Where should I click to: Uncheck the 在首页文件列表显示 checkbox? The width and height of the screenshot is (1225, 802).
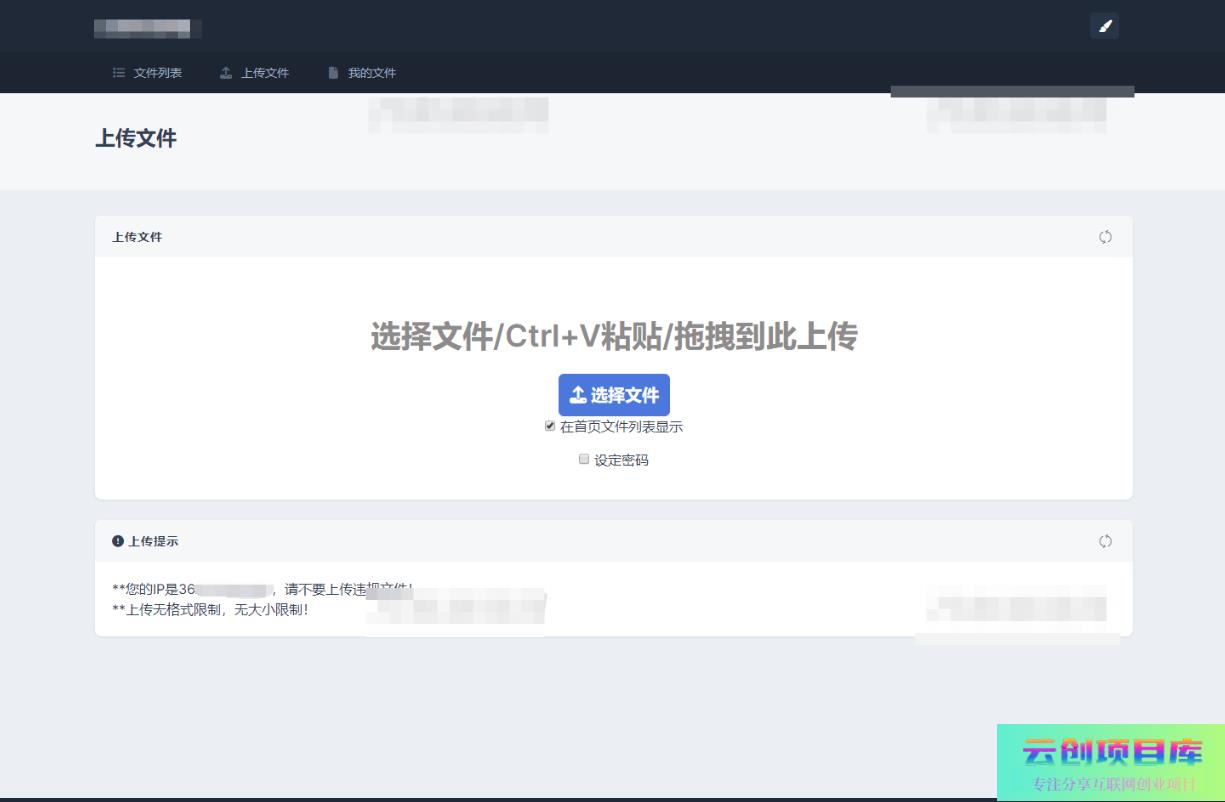pyautogui.click(x=550, y=426)
